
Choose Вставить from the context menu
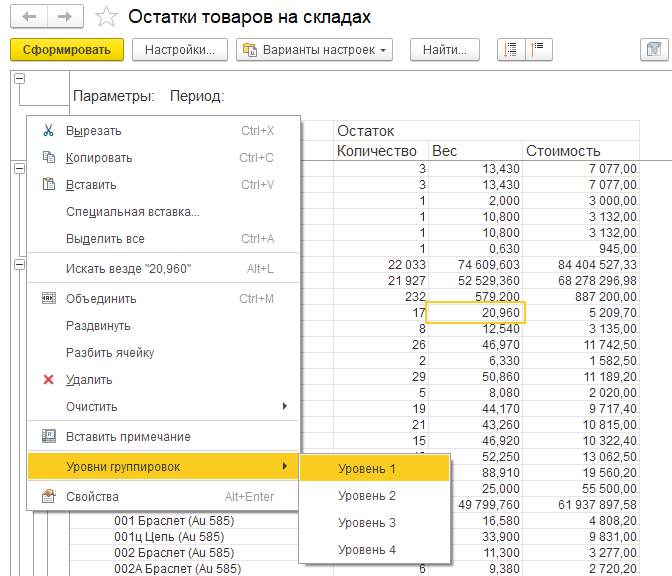coord(163,184)
